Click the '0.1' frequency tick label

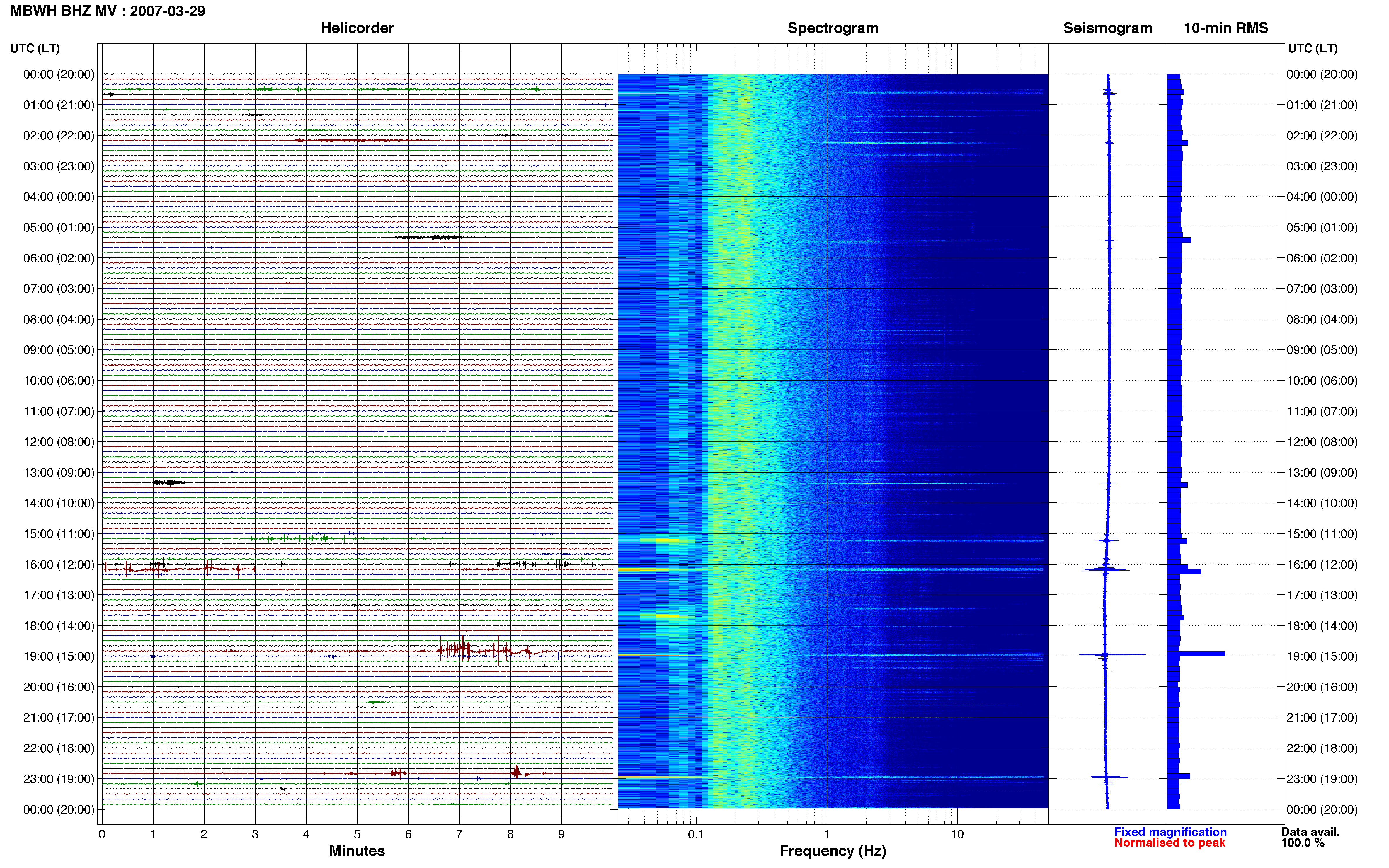click(696, 834)
